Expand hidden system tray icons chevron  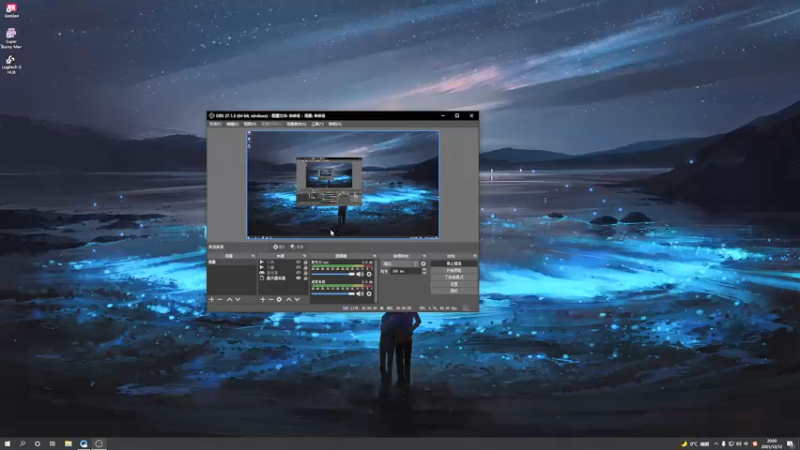(716, 444)
